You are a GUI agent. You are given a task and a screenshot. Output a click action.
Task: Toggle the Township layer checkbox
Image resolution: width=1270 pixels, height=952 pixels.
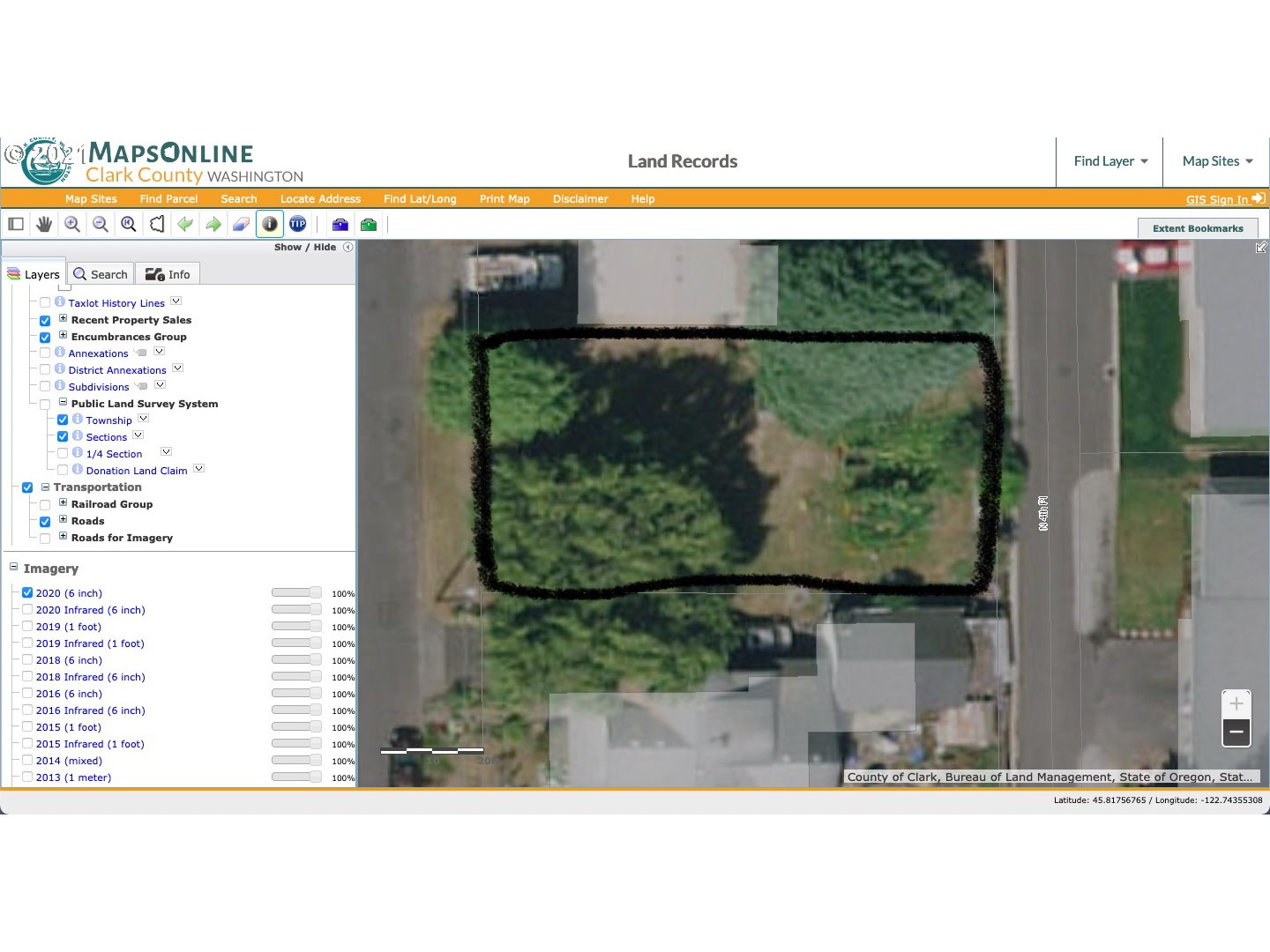63,420
